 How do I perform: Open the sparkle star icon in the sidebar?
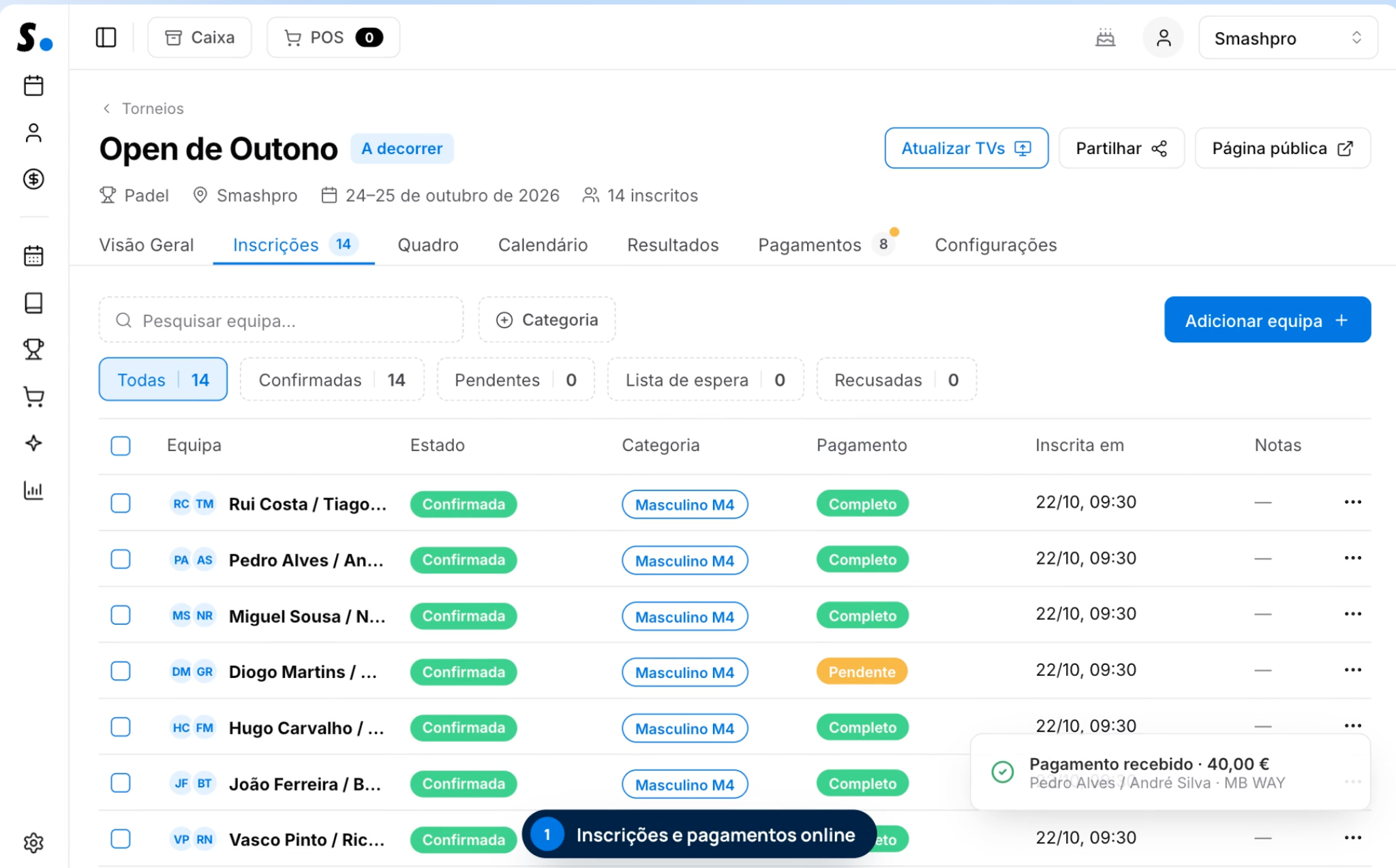point(33,444)
